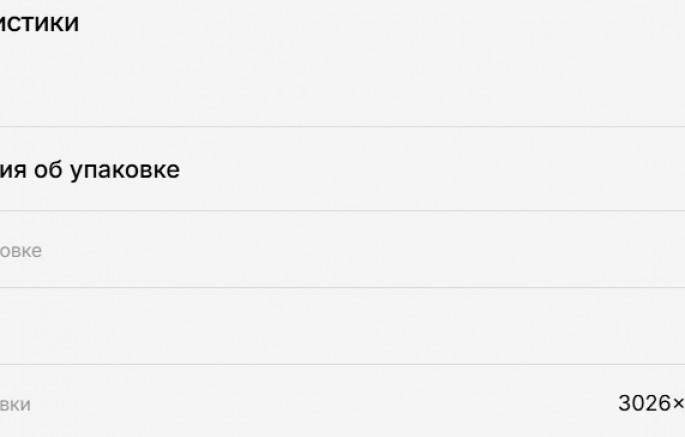Click the middle of the "вки" row
The height and width of the screenshot is (437, 685).
342,401
